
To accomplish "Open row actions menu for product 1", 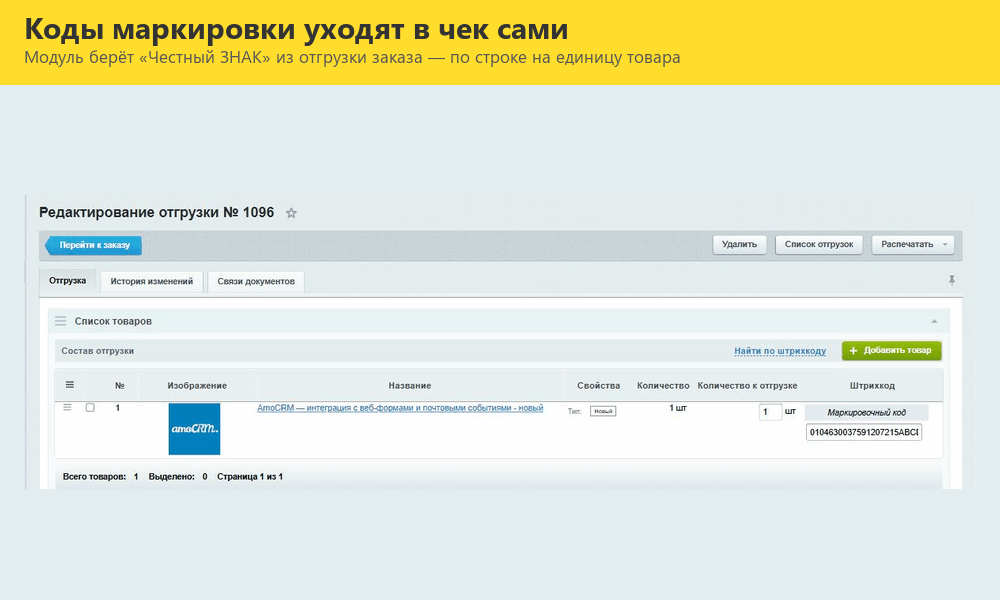I will (x=68, y=407).
